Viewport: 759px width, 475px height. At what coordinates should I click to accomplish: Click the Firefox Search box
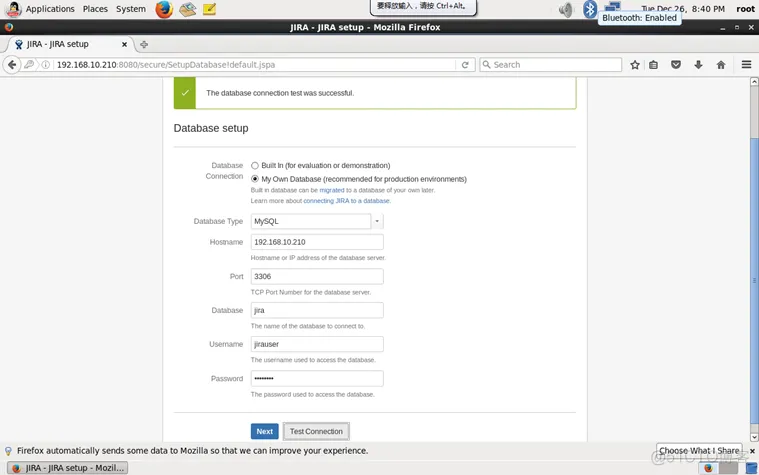[550, 64]
